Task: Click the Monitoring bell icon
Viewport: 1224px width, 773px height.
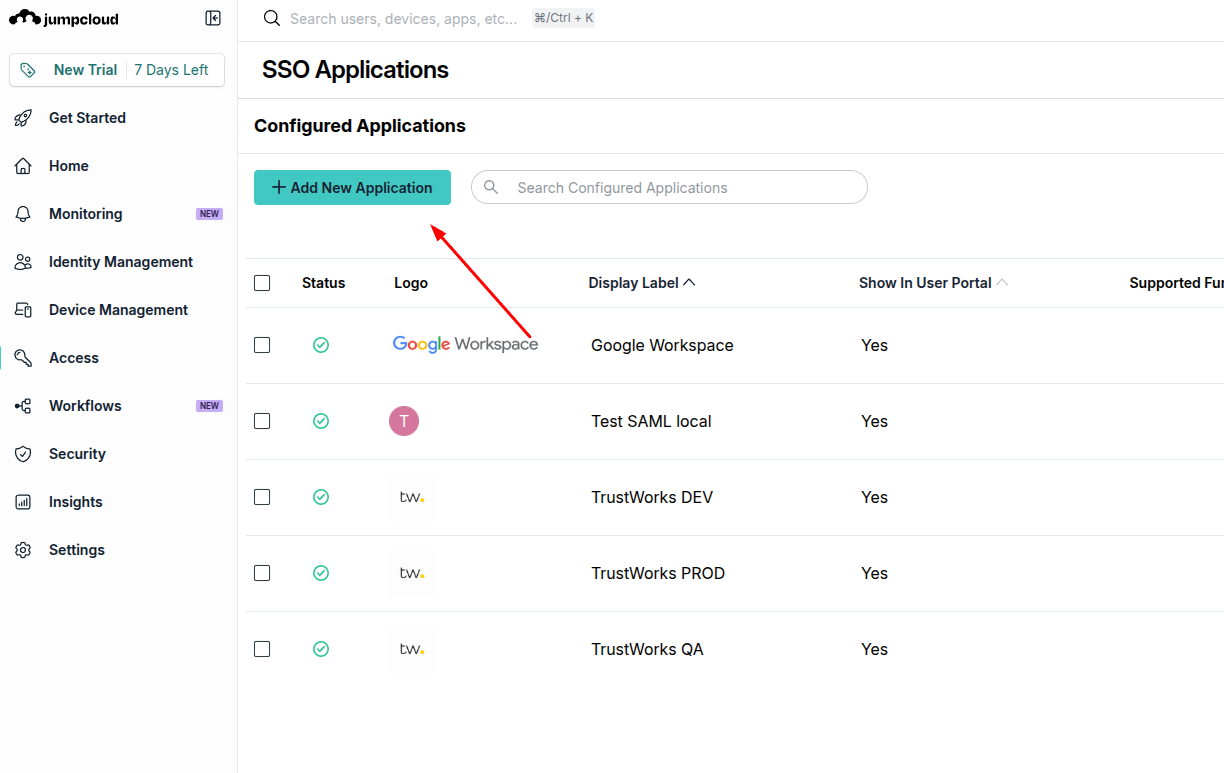Action: point(23,214)
